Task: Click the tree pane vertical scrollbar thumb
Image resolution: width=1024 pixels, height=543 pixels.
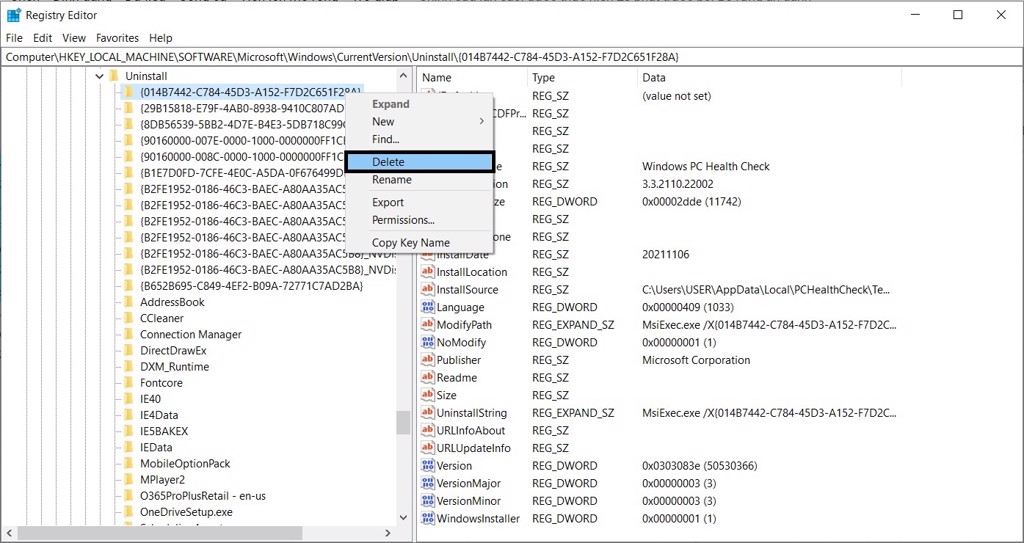Action: (403, 423)
